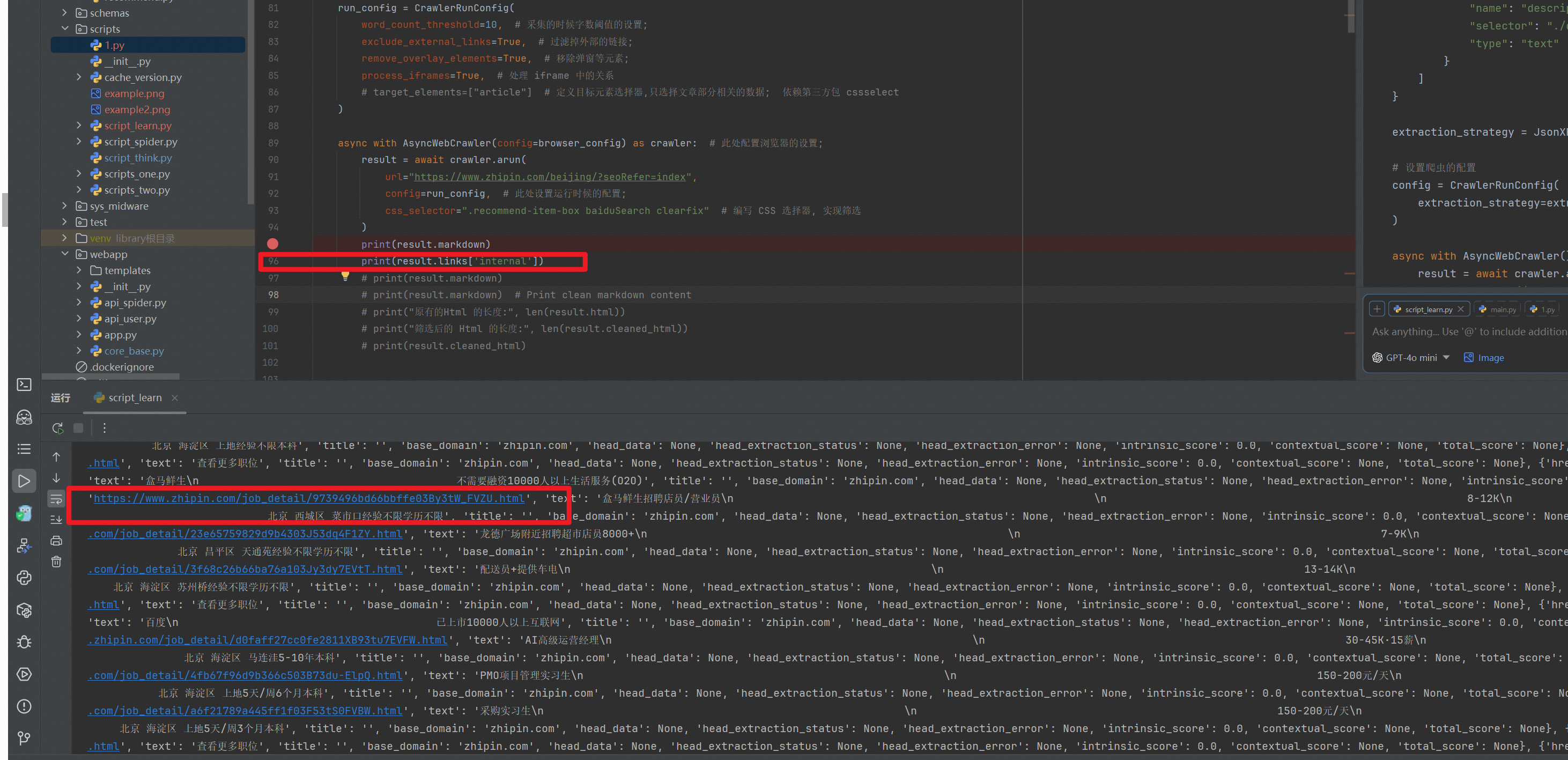Toggle scroll to end in console

pos(56,520)
